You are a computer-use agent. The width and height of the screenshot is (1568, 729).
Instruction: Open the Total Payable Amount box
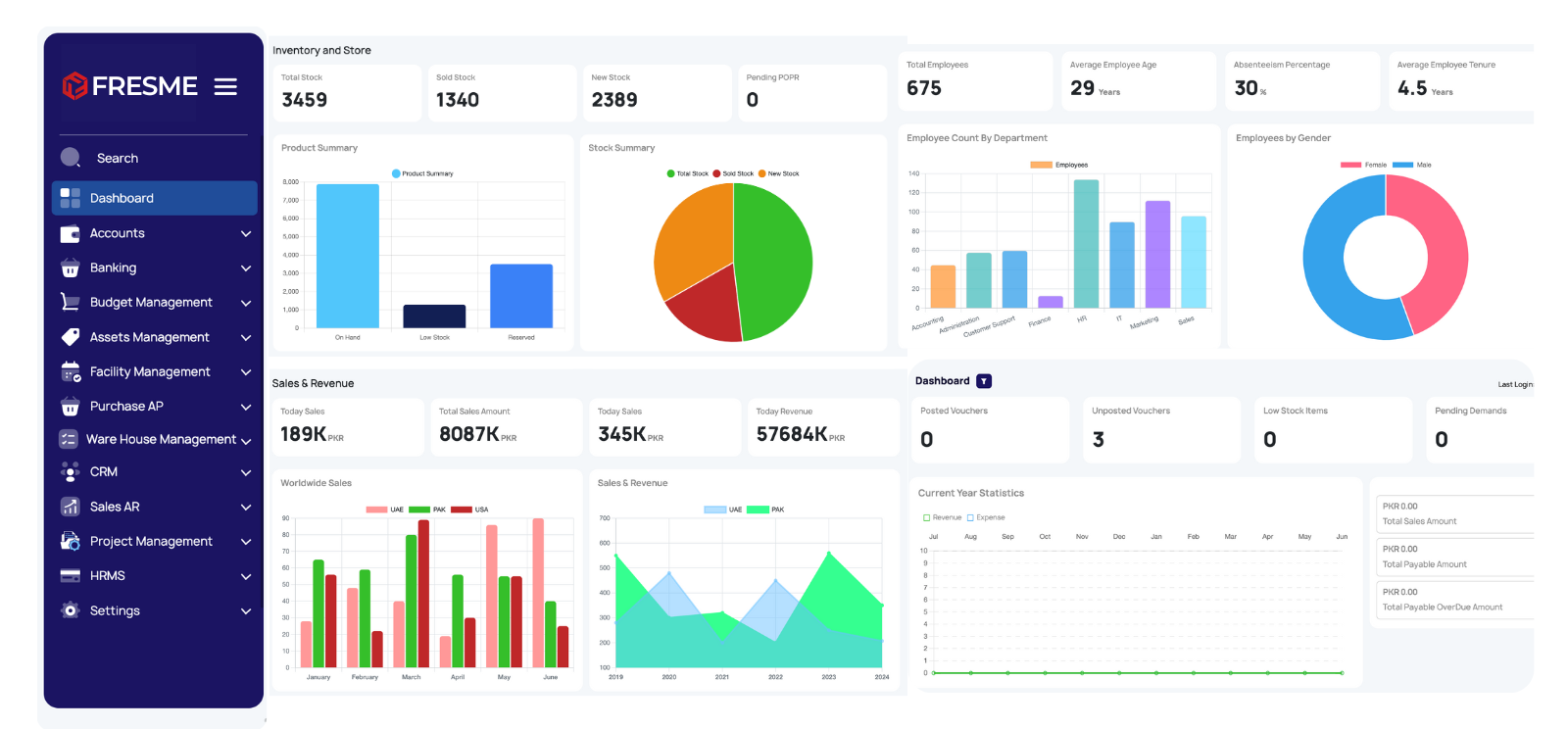pos(1454,557)
